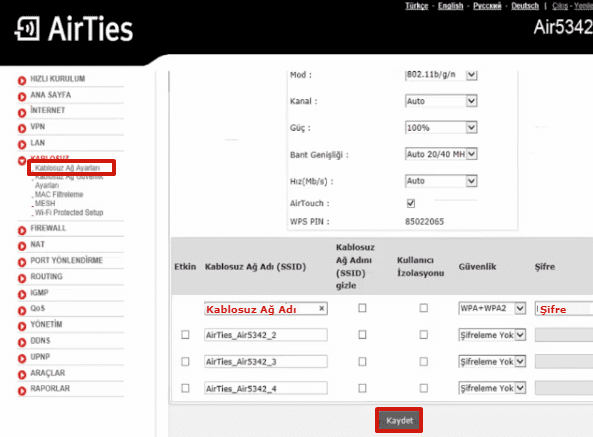Check SSID gizle for AirTies_Air5342_4
Screen dimensions: 593x437
click(x=362, y=388)
